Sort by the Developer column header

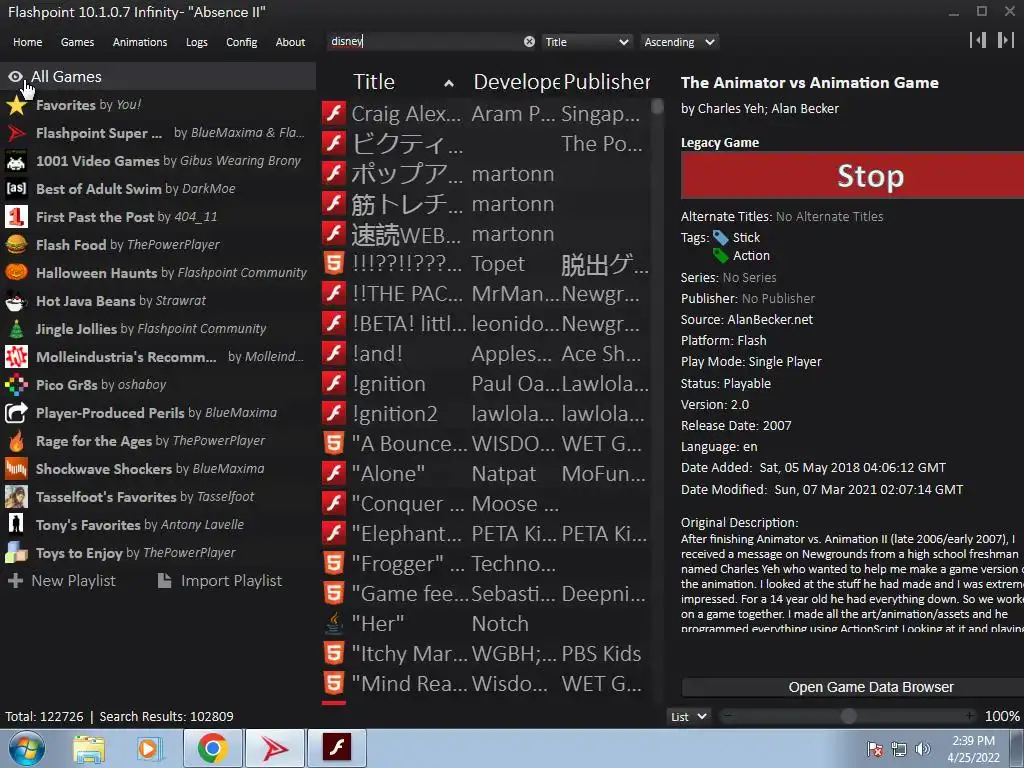click(516, 82)
